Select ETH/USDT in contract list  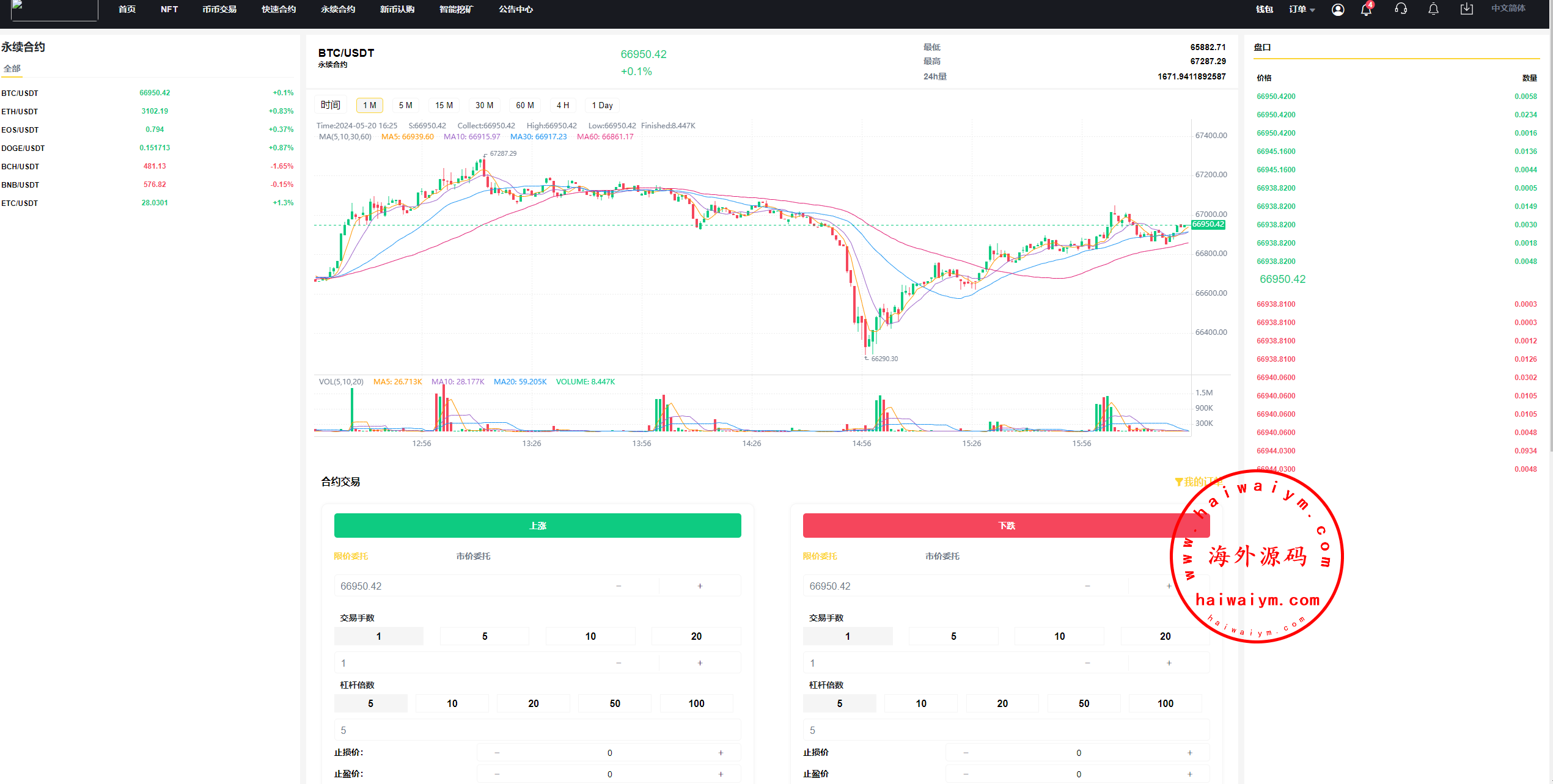click(x=20, y=111)
